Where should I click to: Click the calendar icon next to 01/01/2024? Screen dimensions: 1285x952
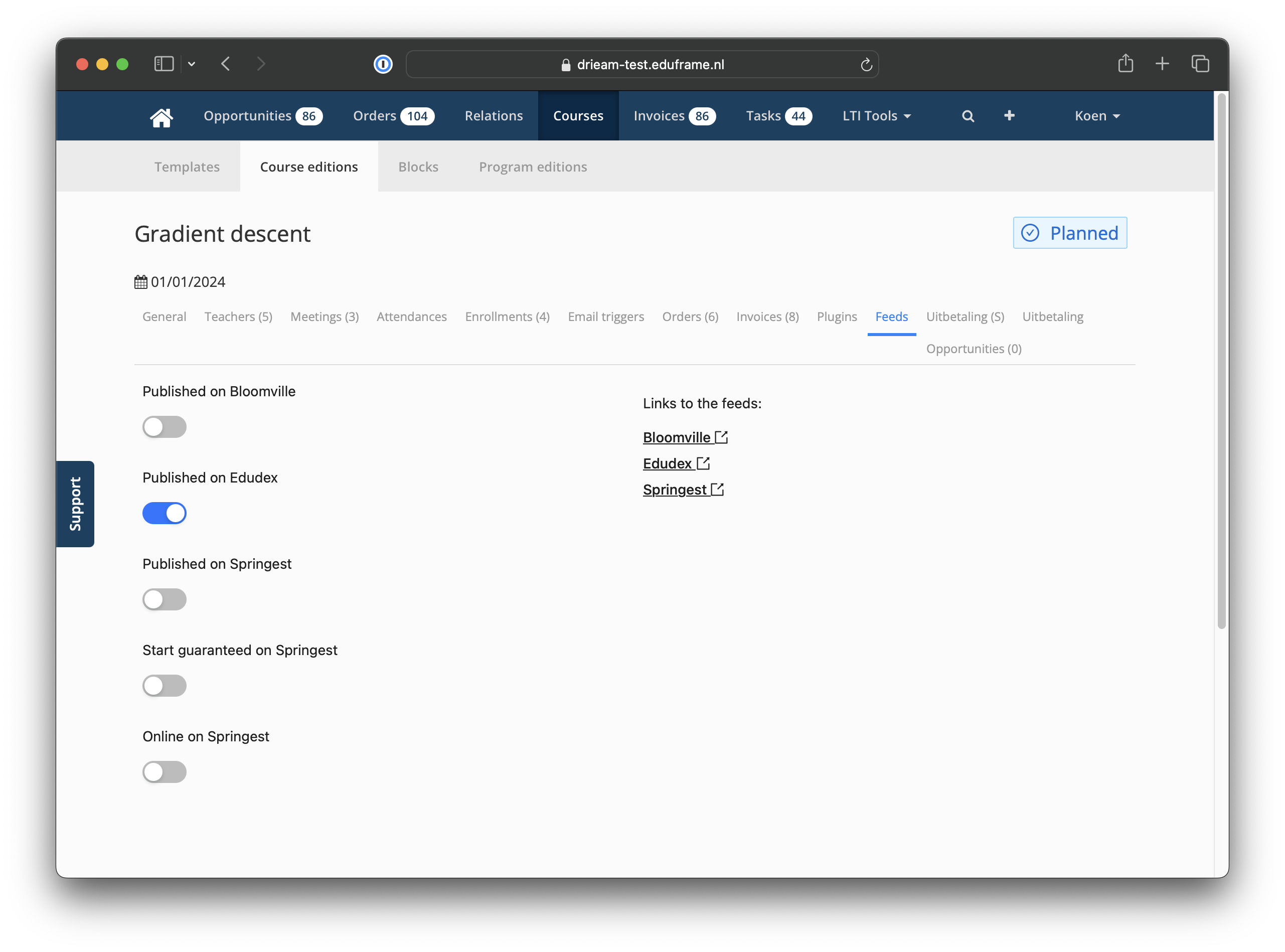[140, 282]
